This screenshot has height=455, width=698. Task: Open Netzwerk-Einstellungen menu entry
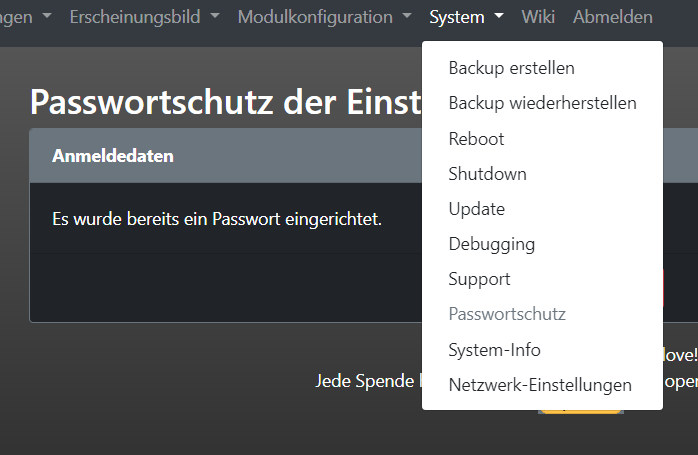(539, 385)
